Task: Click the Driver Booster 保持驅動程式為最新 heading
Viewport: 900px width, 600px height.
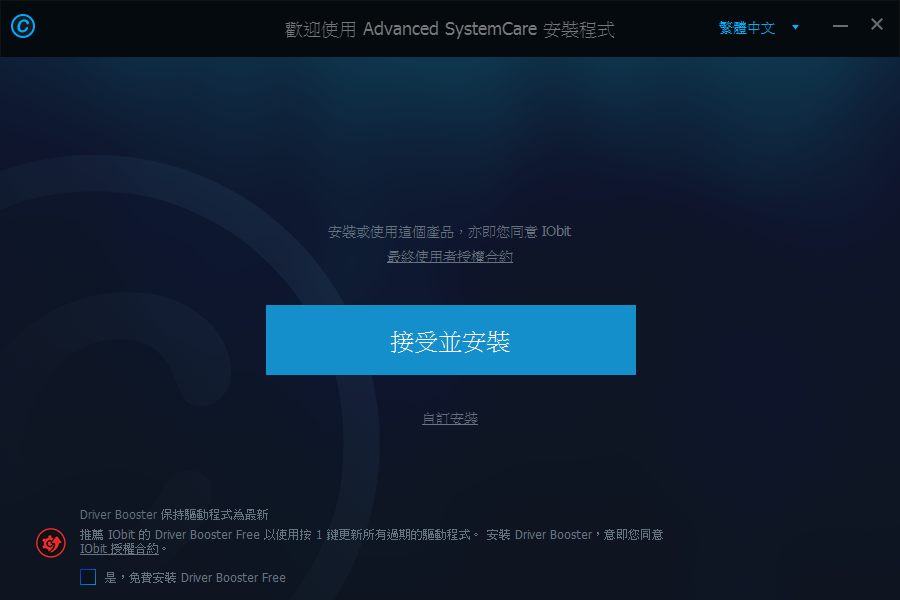Action: click(x=174, y=514)
